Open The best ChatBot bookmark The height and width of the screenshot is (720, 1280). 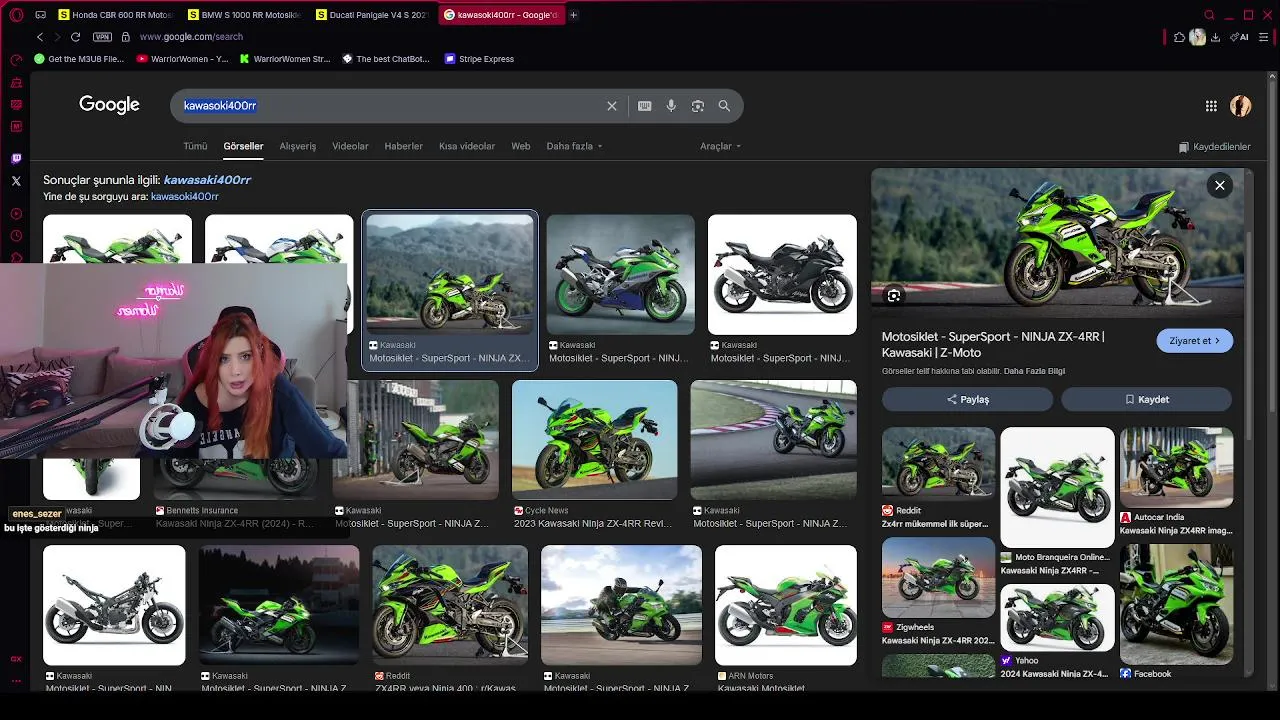(386, 59)
